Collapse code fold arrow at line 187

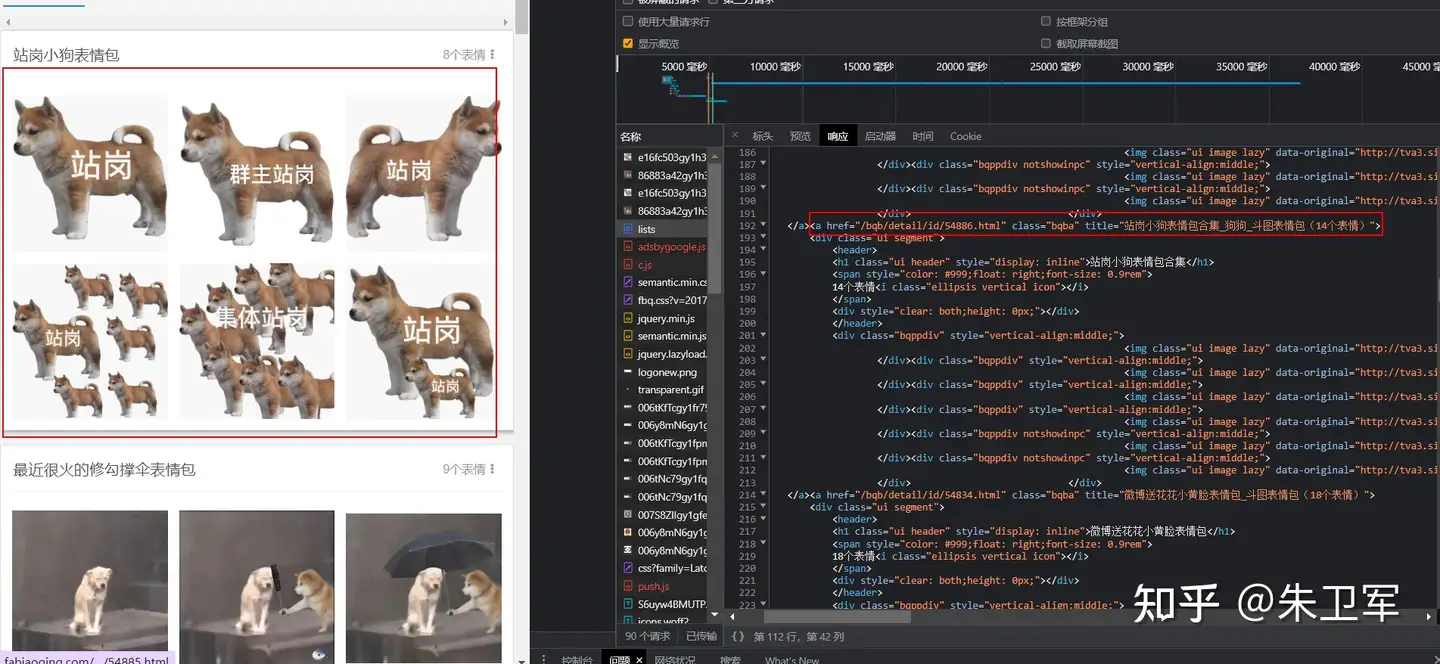(x=763, y=164)
